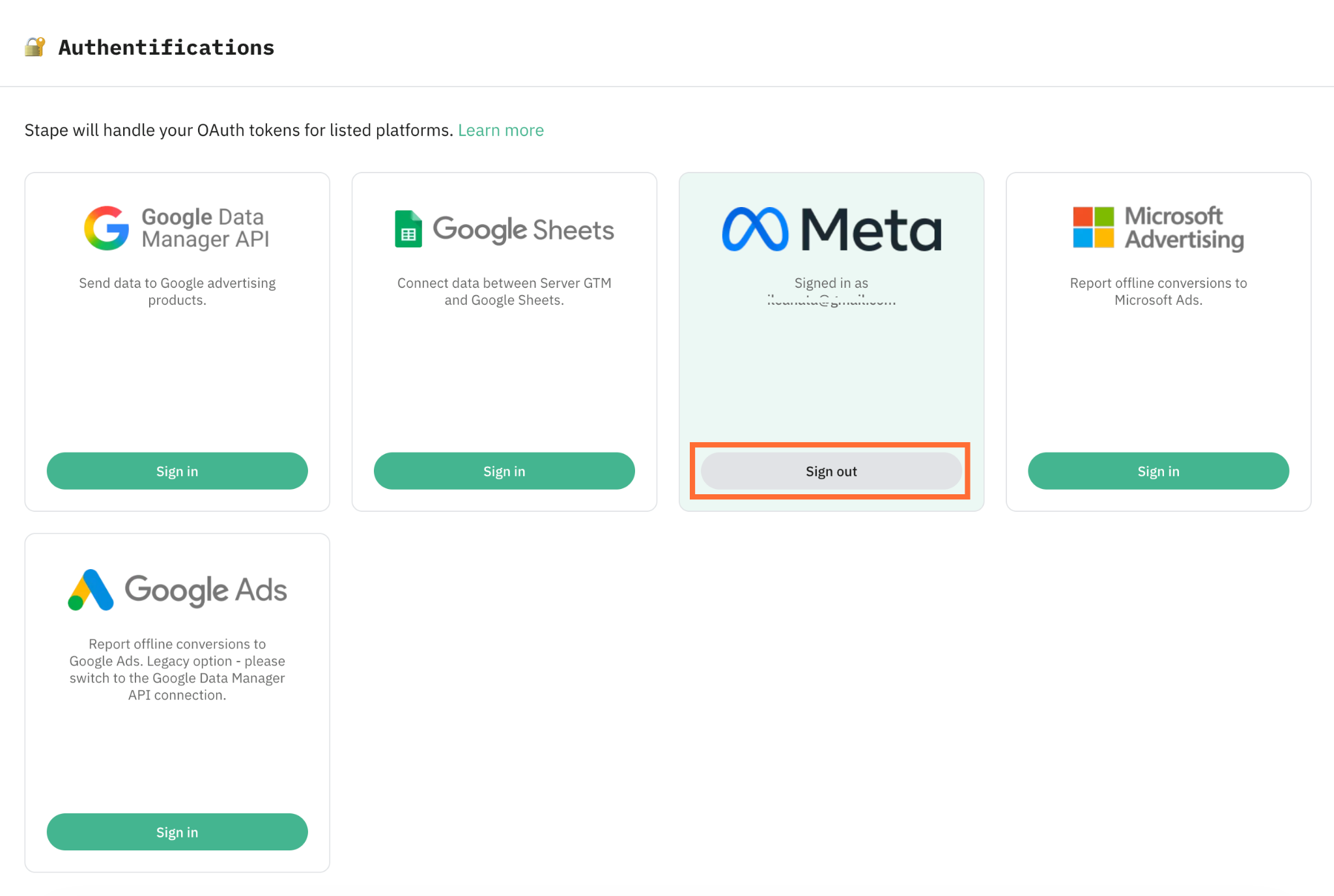This screenshot has height=896, width=1334.
Task: Sign in to Google Data Manager API
Action: click(177, 471)
